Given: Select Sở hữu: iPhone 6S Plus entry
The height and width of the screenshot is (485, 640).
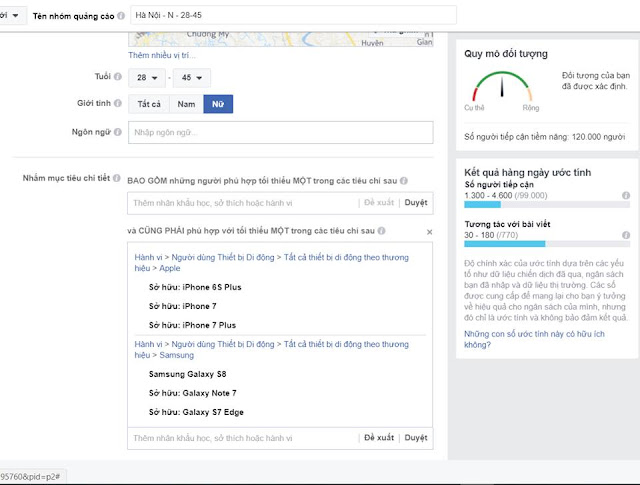Looking at the screenshot, I should 195,287.
